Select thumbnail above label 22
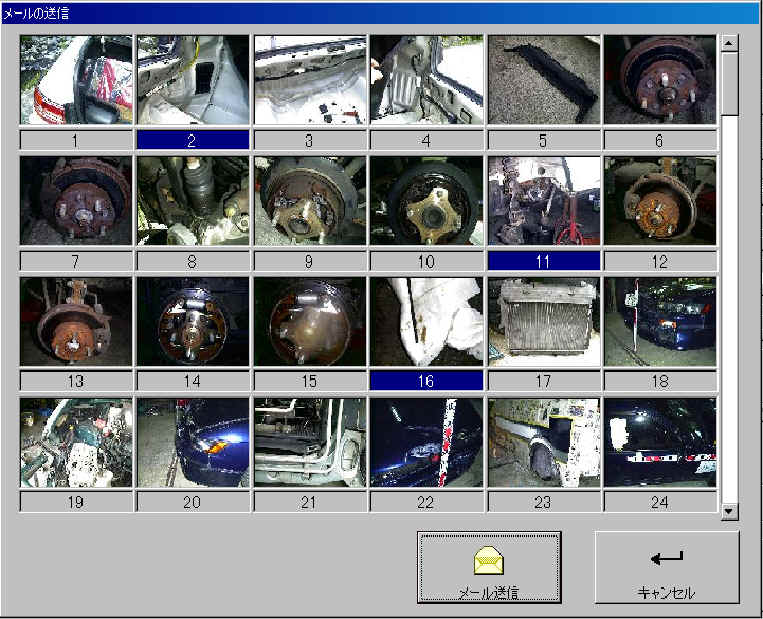Image resolution: width=763 pixels, height=619 pixels. point(427,443)
